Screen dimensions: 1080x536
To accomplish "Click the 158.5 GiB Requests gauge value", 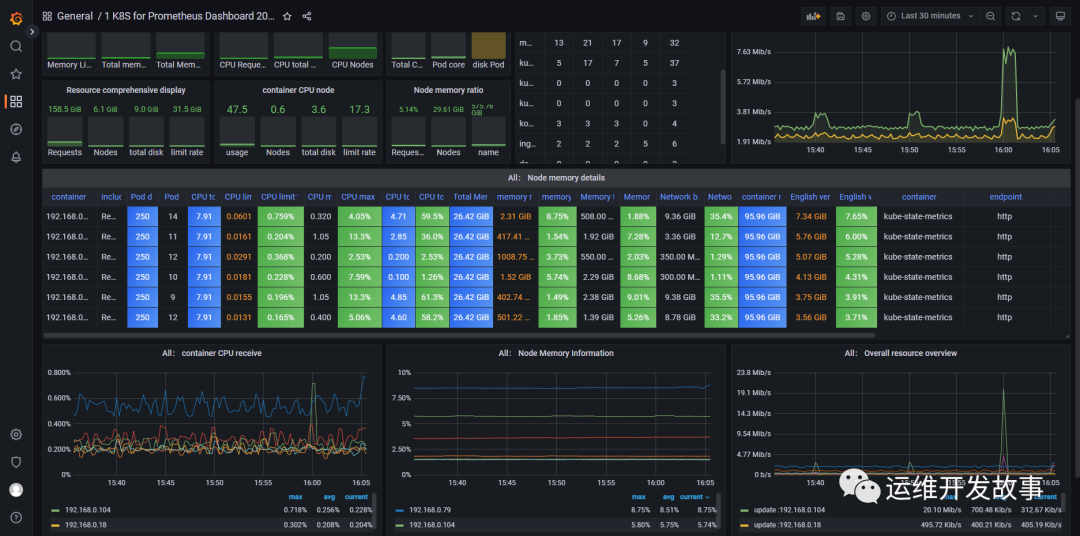I will [64, 109].
